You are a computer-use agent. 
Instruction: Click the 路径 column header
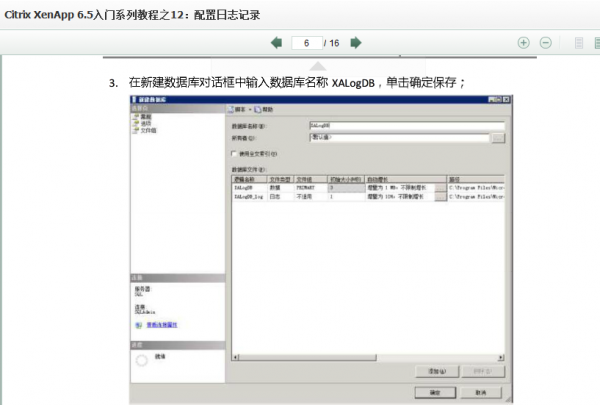[x=476, y=179]
